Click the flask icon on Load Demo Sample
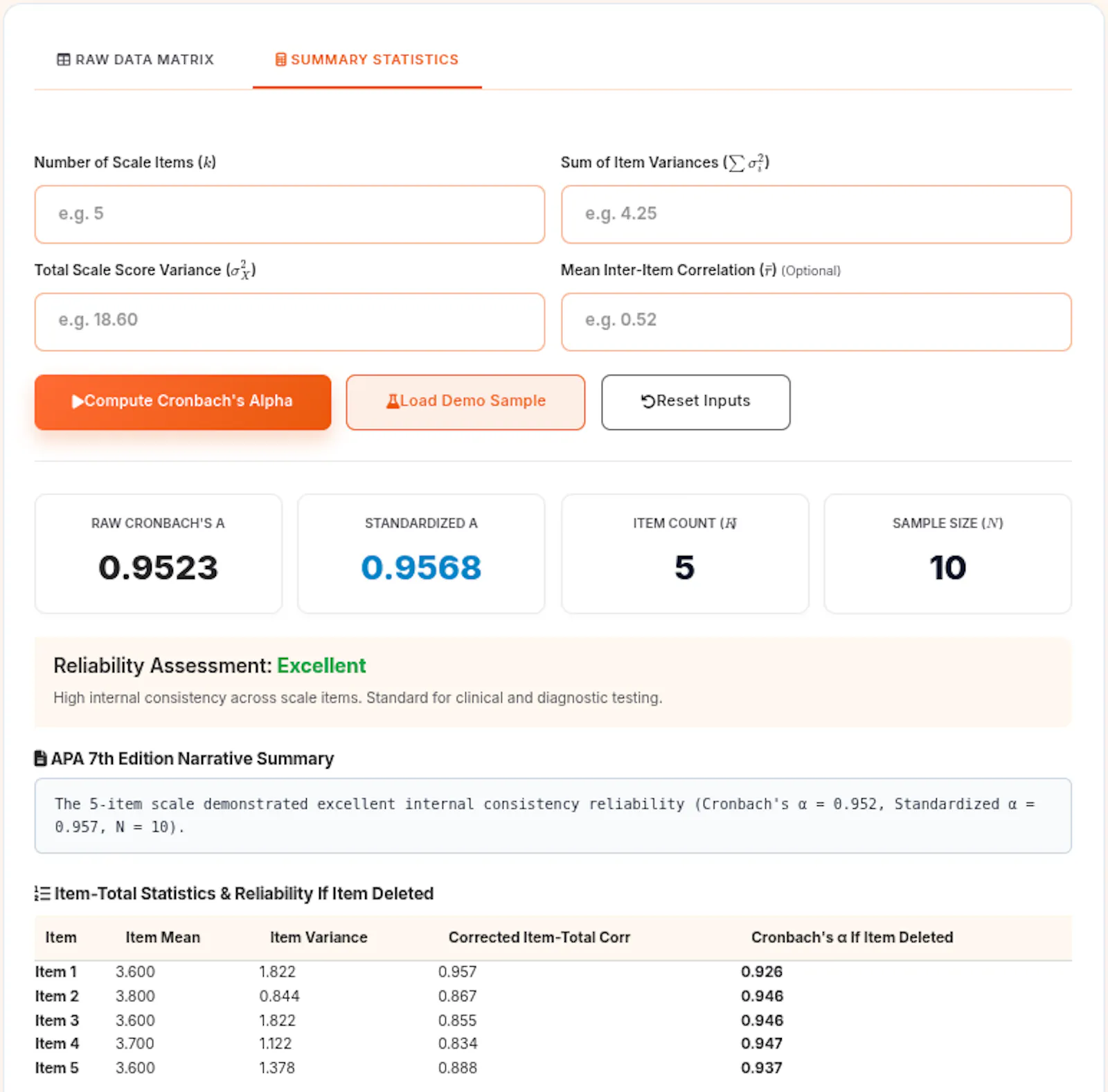 click(x=393, y=401)
